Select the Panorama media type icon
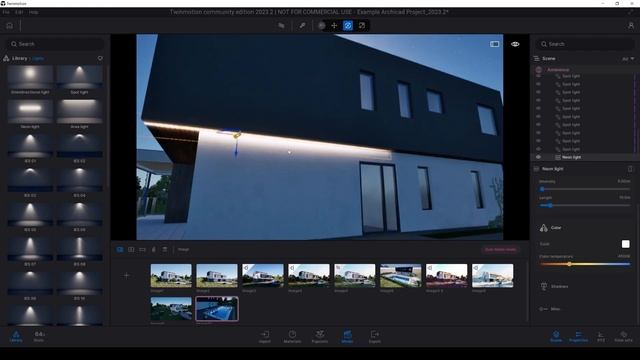The width and height of the screenshot is (640, 360). (142, 249)
